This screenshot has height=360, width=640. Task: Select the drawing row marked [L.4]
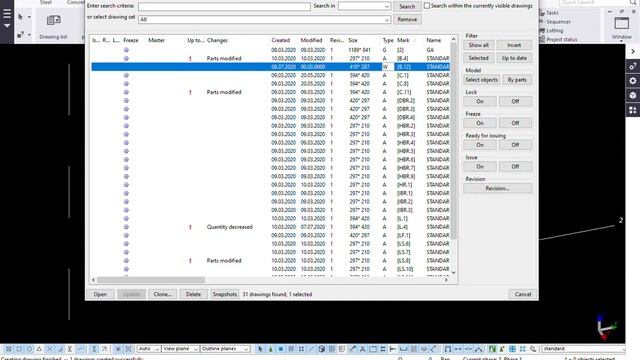pos(270,227)
